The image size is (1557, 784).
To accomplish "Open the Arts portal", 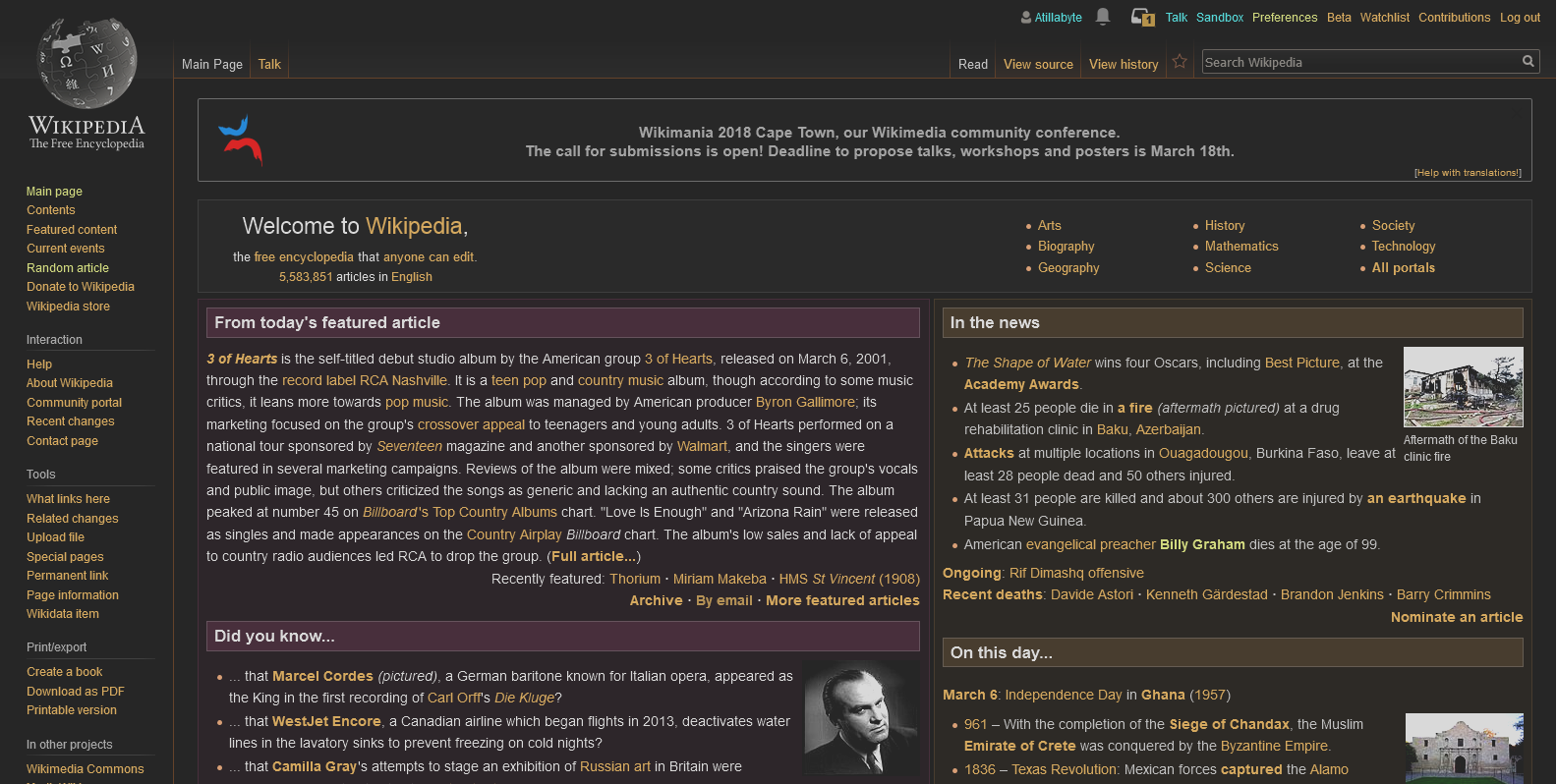I will point(1050,226).
